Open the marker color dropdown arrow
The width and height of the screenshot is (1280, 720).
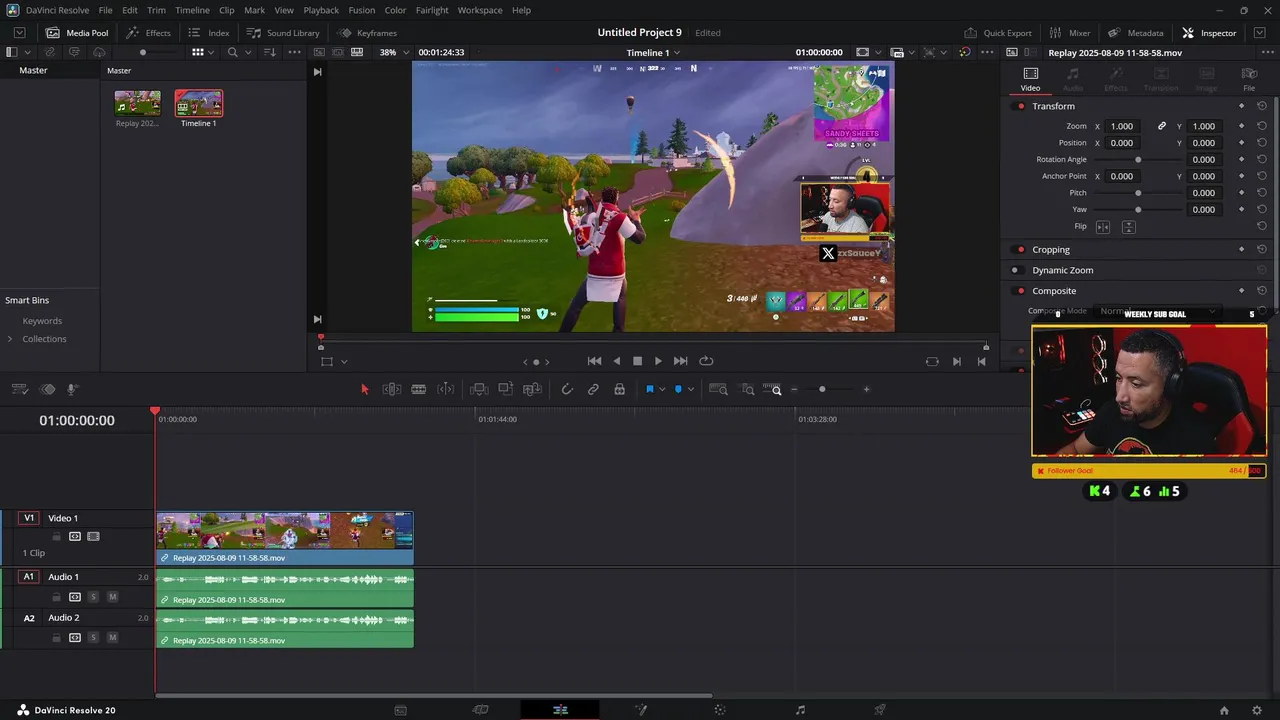tap(690, 389)
